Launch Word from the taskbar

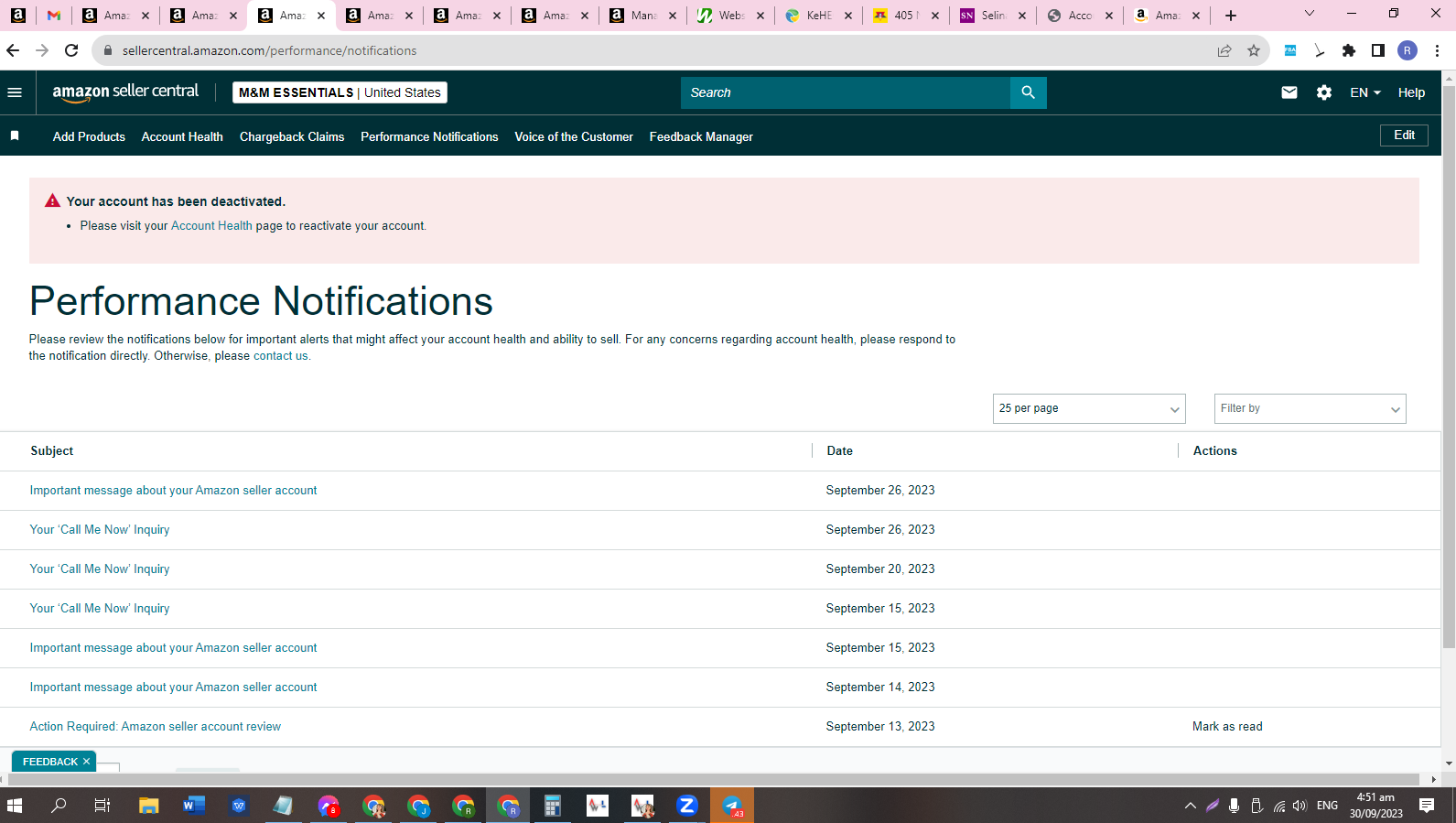pos(193,806)
